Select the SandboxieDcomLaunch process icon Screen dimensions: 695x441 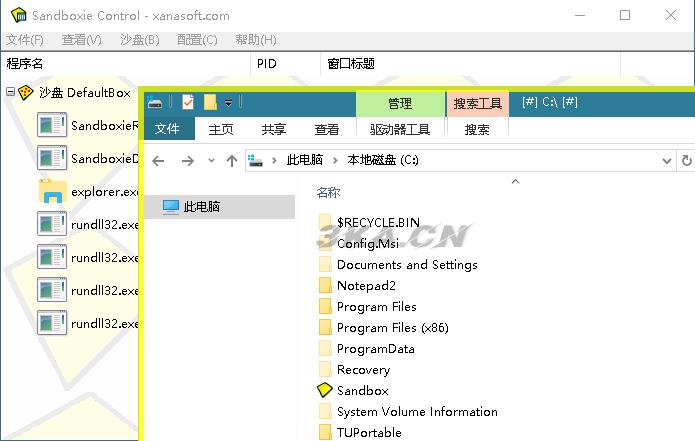click(x=52, y=158)
